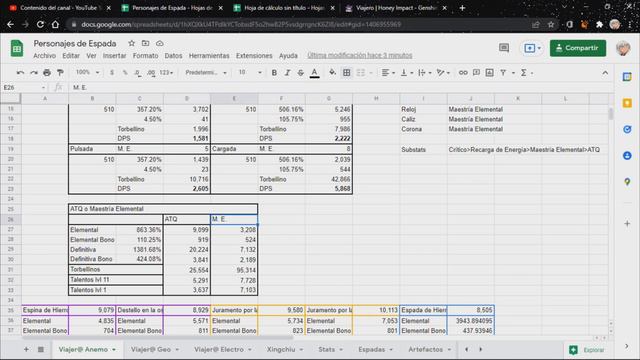Add a new sheet with plus button

coord(26,349)
